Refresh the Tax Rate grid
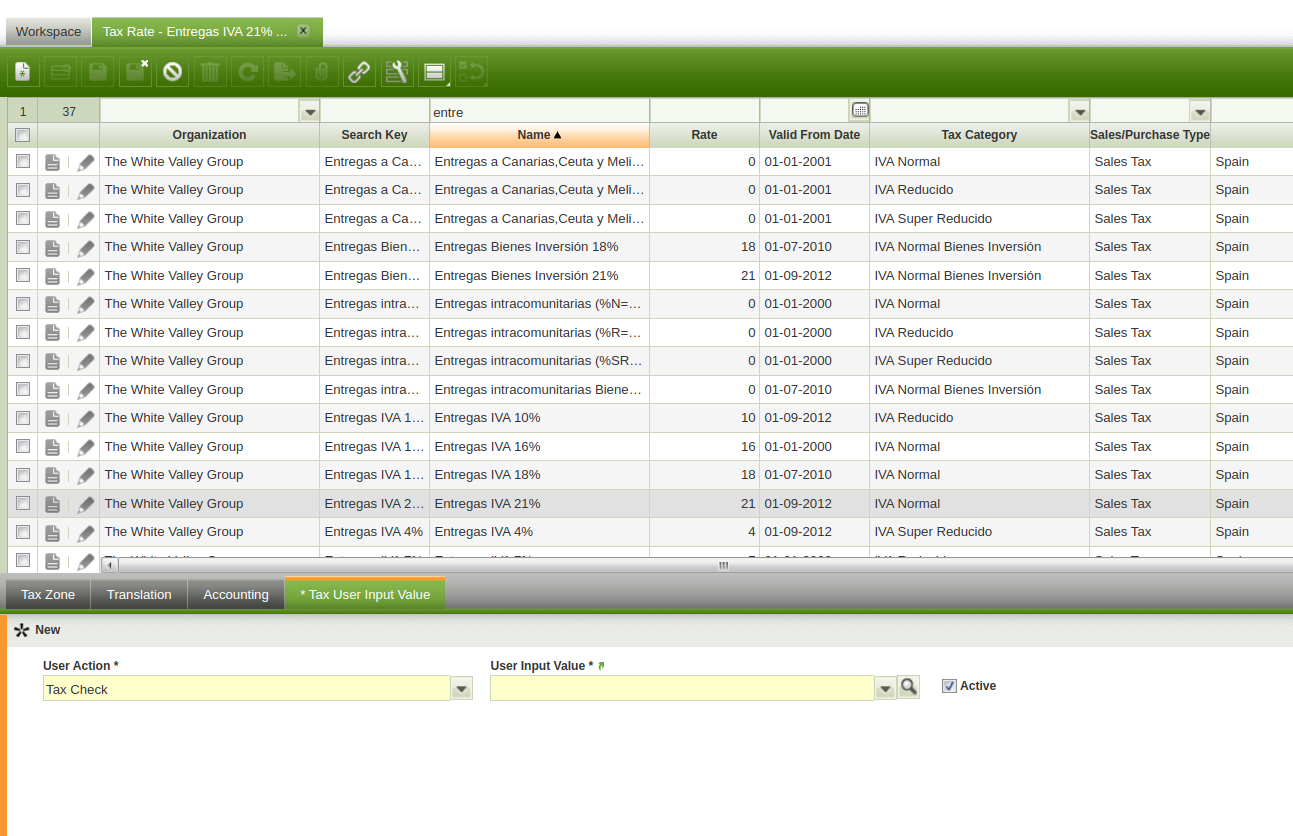The width and height of the screenshot is (1293, 836). coord(247,71)
